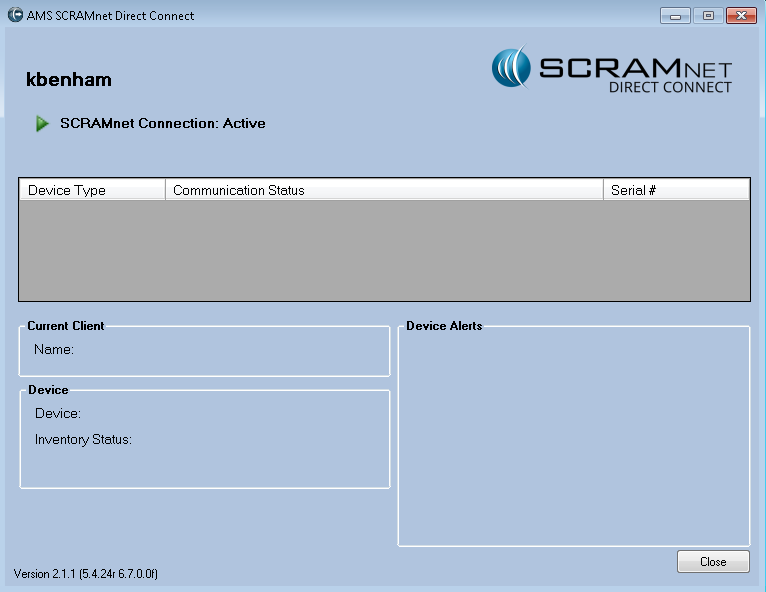
Task: Minimize the AMS SCRAMnet Direct Connect window
Action: [x=676, y=16]
